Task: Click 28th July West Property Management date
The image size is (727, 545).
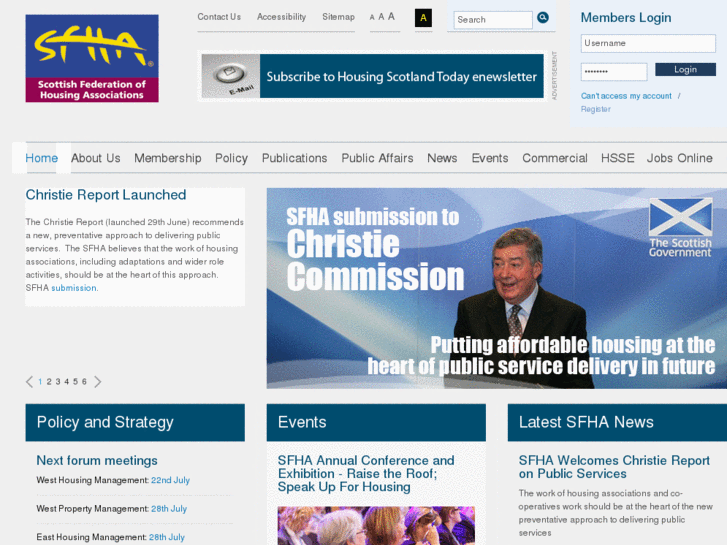Action: click(x=169, y=509)
